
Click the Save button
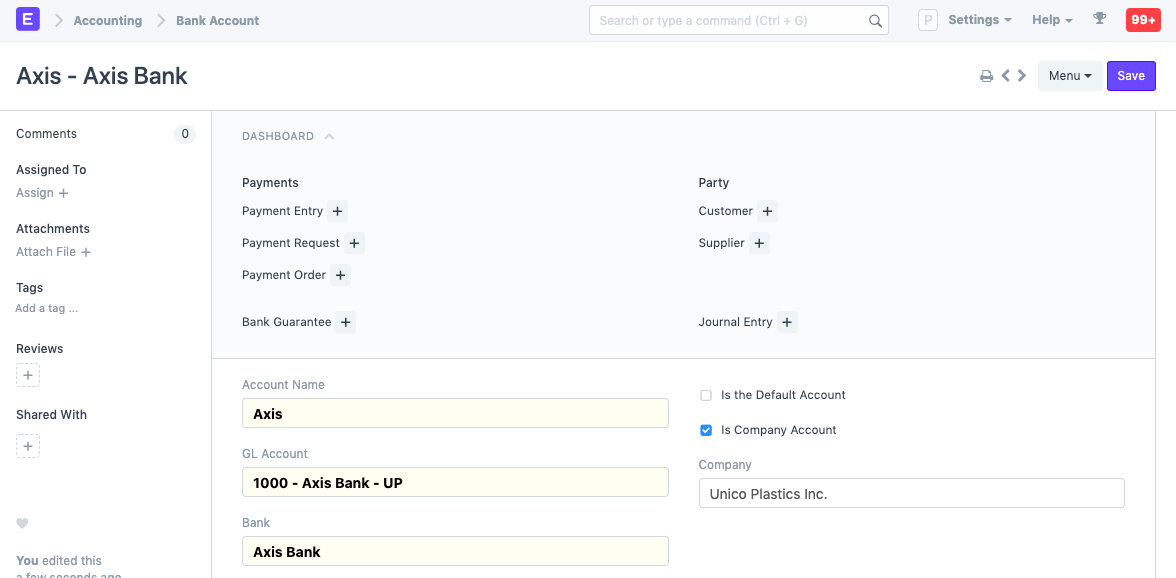point(1131,76)
